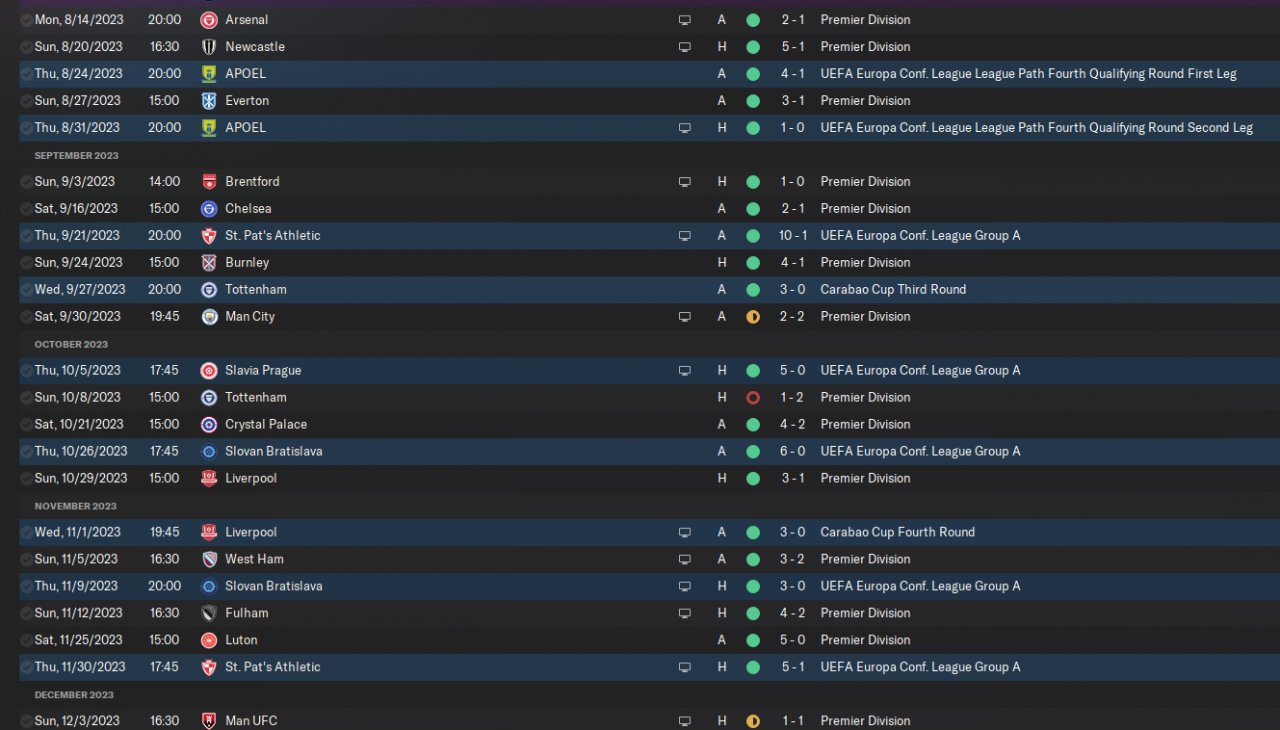The width and height of the screenshot is (1280, 730).
Task: Click the Luton club badge
Action: [209, 641]
